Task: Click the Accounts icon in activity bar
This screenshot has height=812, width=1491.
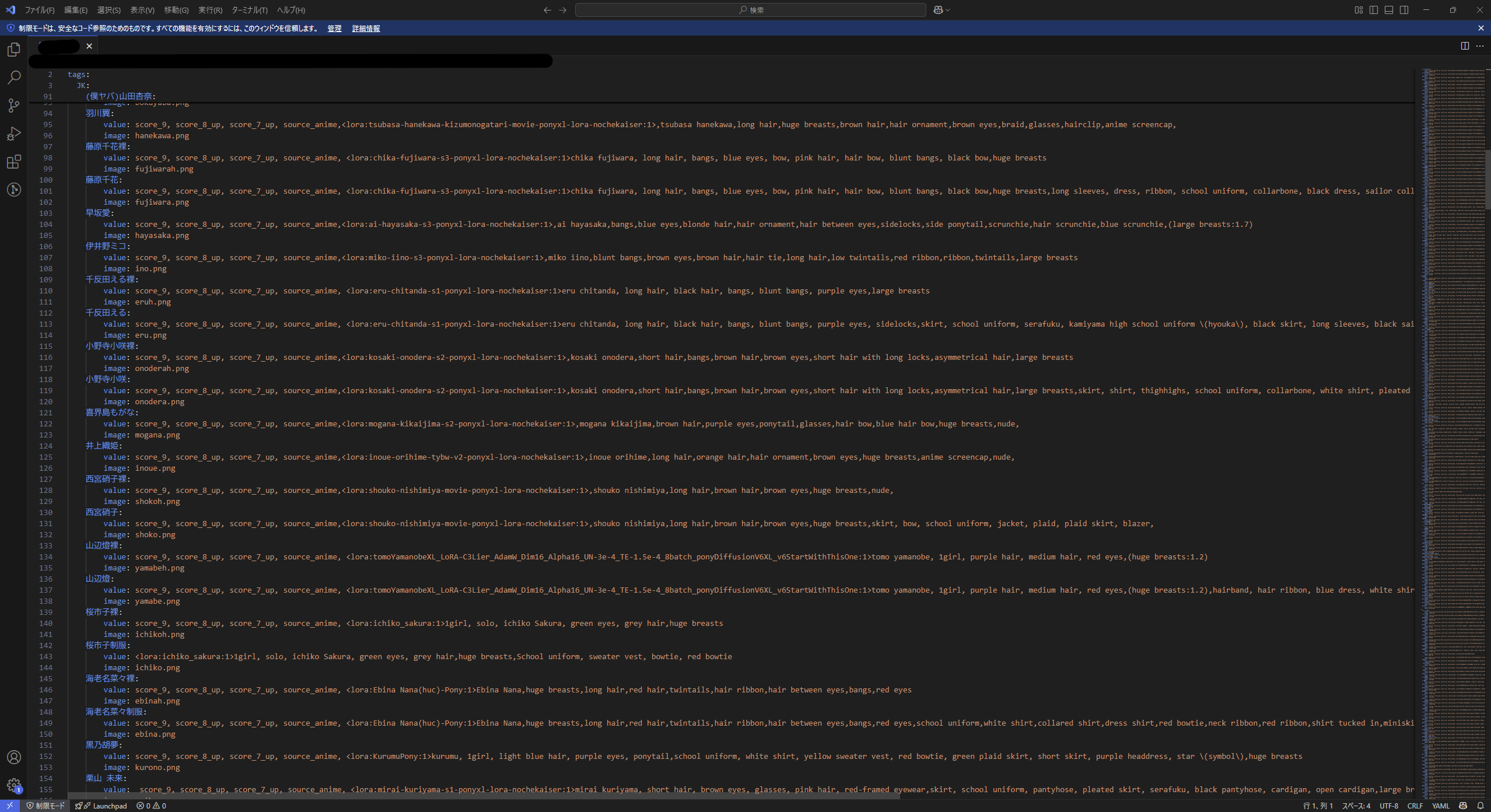Action: 14,757
